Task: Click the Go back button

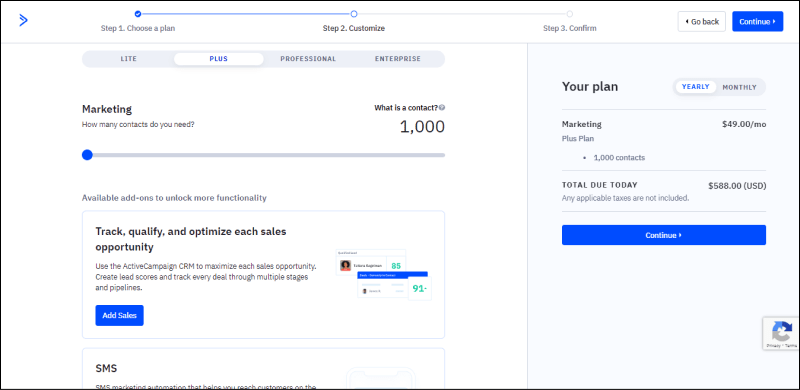Action: click(x=702, y=21)
